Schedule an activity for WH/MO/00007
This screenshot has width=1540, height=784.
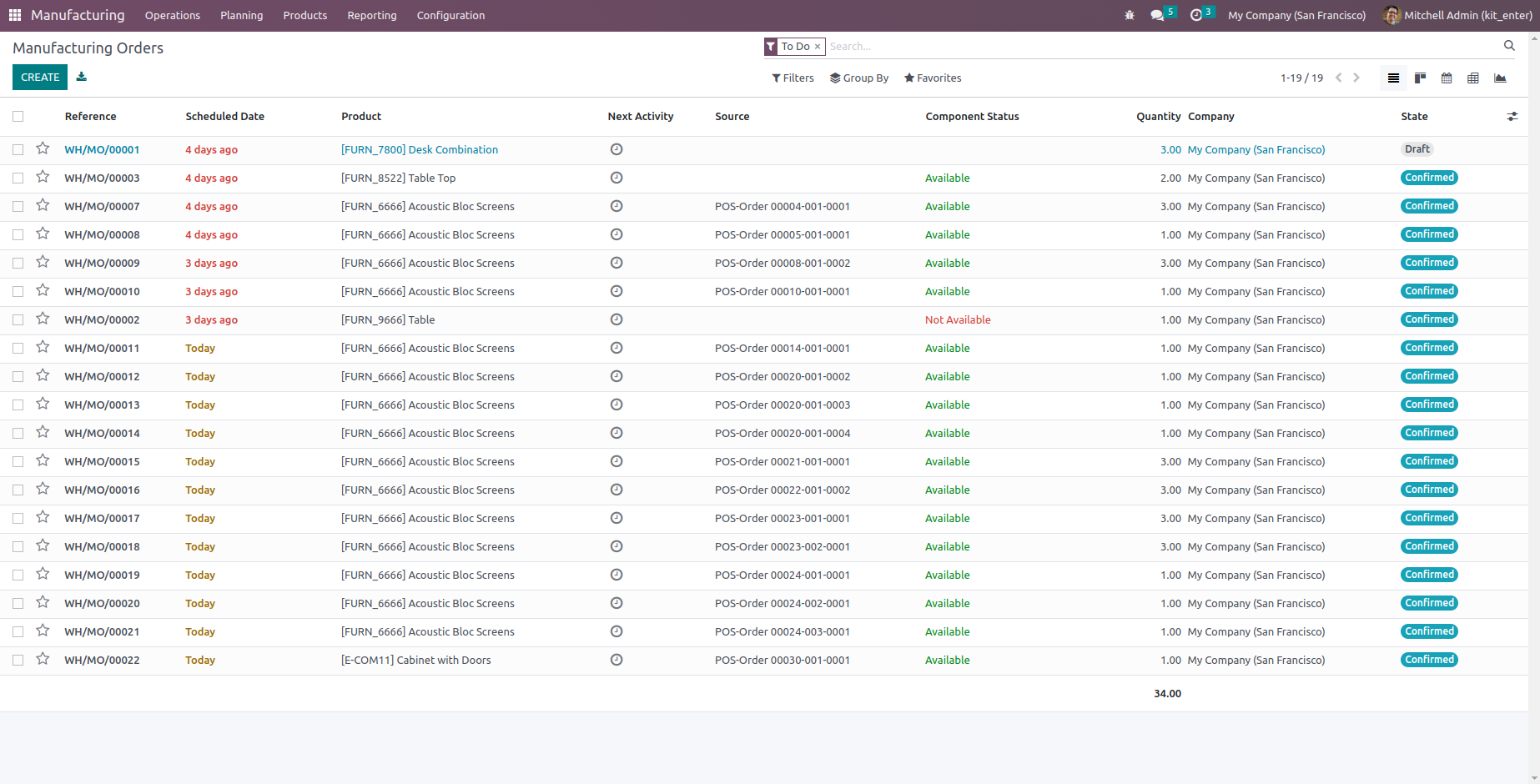tap(617, 206)
